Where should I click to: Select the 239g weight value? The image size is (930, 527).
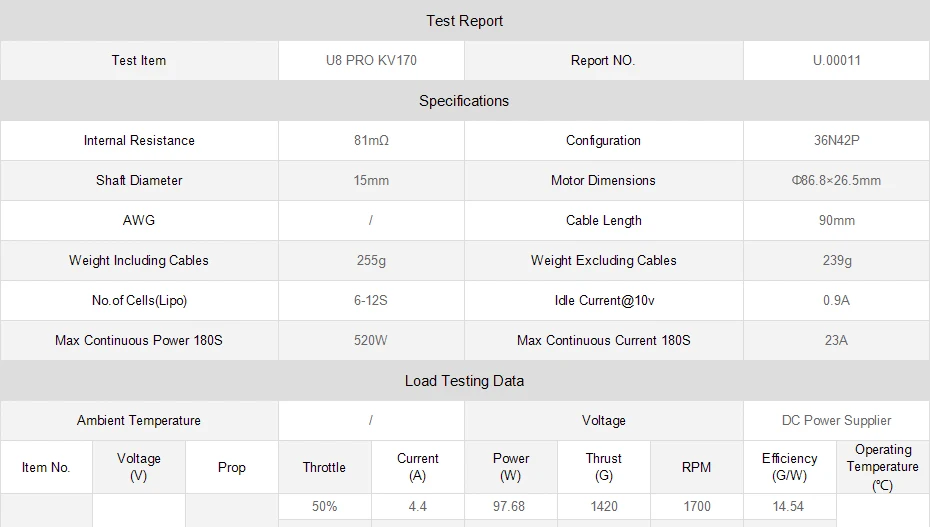836,260
